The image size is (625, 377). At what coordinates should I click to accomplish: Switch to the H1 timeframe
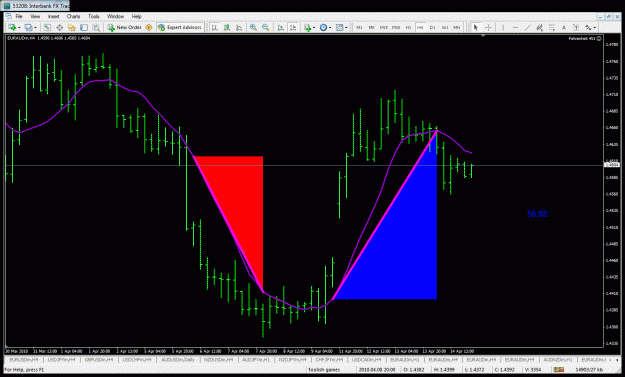408,27
